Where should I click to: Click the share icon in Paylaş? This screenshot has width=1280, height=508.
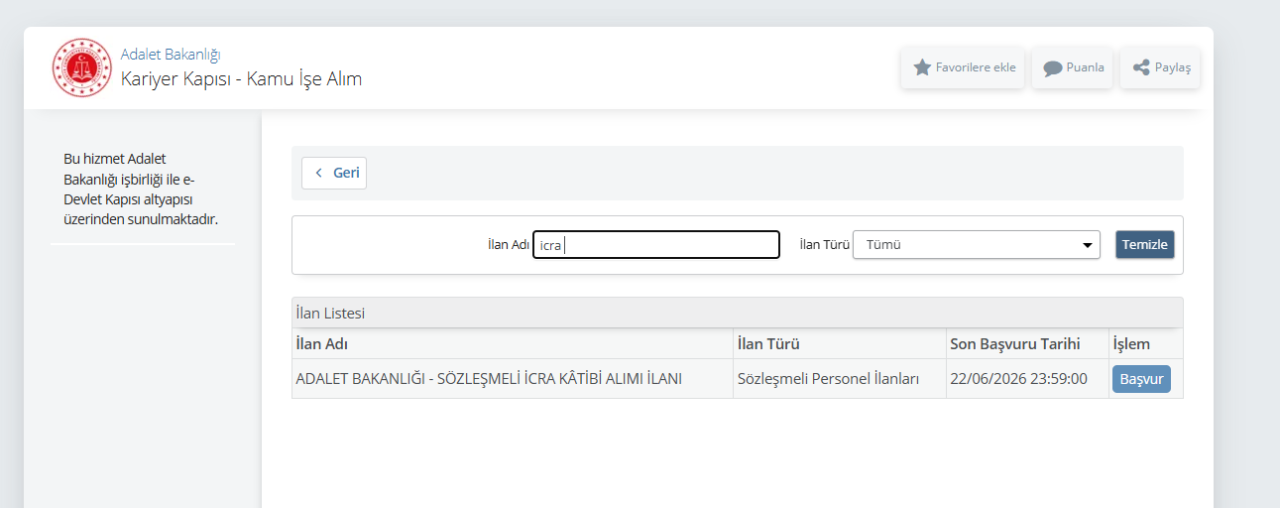click(x=1141, y=67)
